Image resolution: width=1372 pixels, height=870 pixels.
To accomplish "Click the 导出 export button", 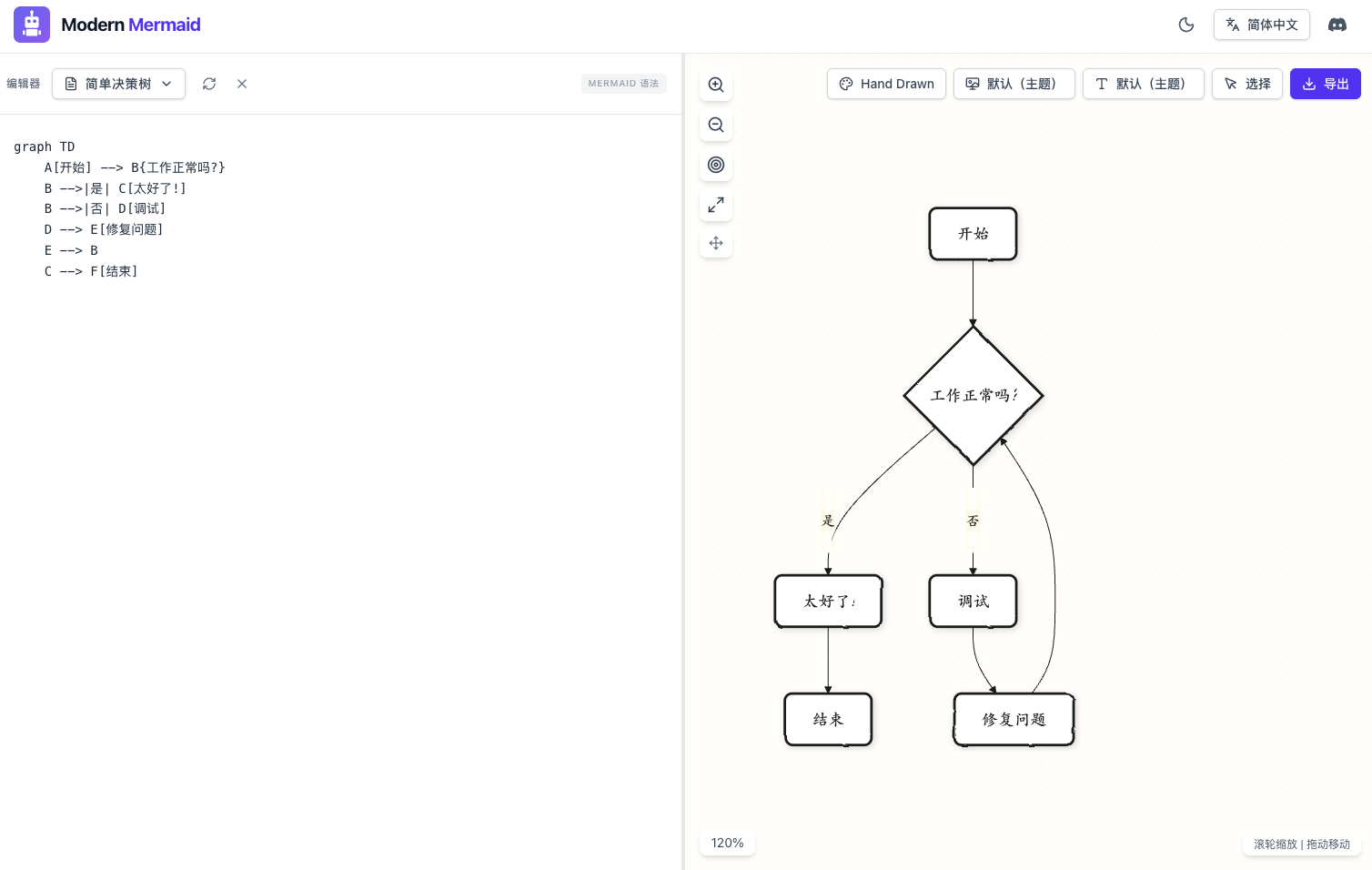I will click(1325, 84).
